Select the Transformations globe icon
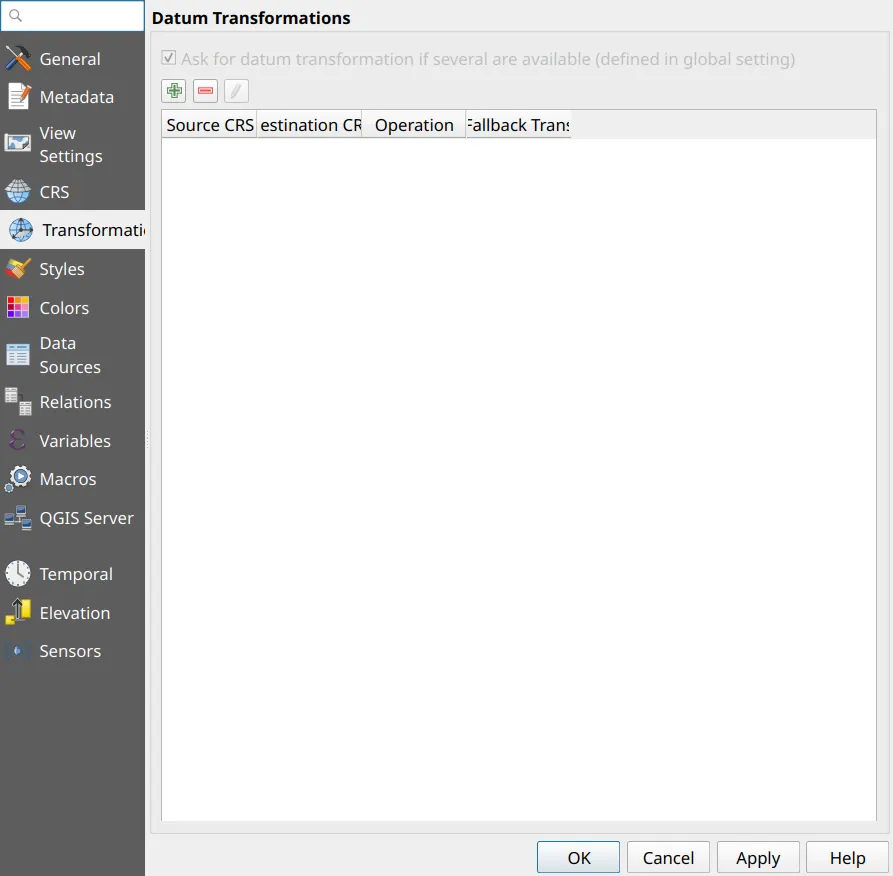 pos(21,230)
